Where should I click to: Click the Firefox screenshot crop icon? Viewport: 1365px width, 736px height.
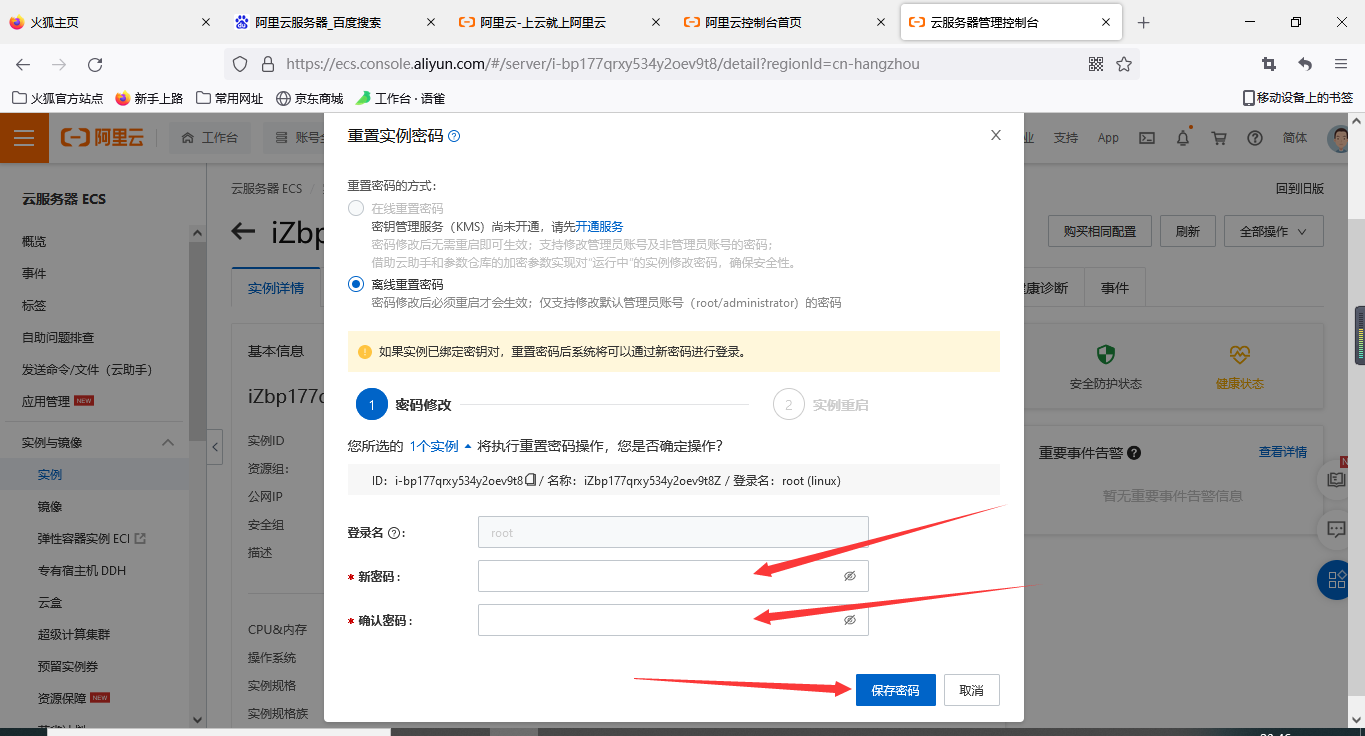click(1269, 64)
